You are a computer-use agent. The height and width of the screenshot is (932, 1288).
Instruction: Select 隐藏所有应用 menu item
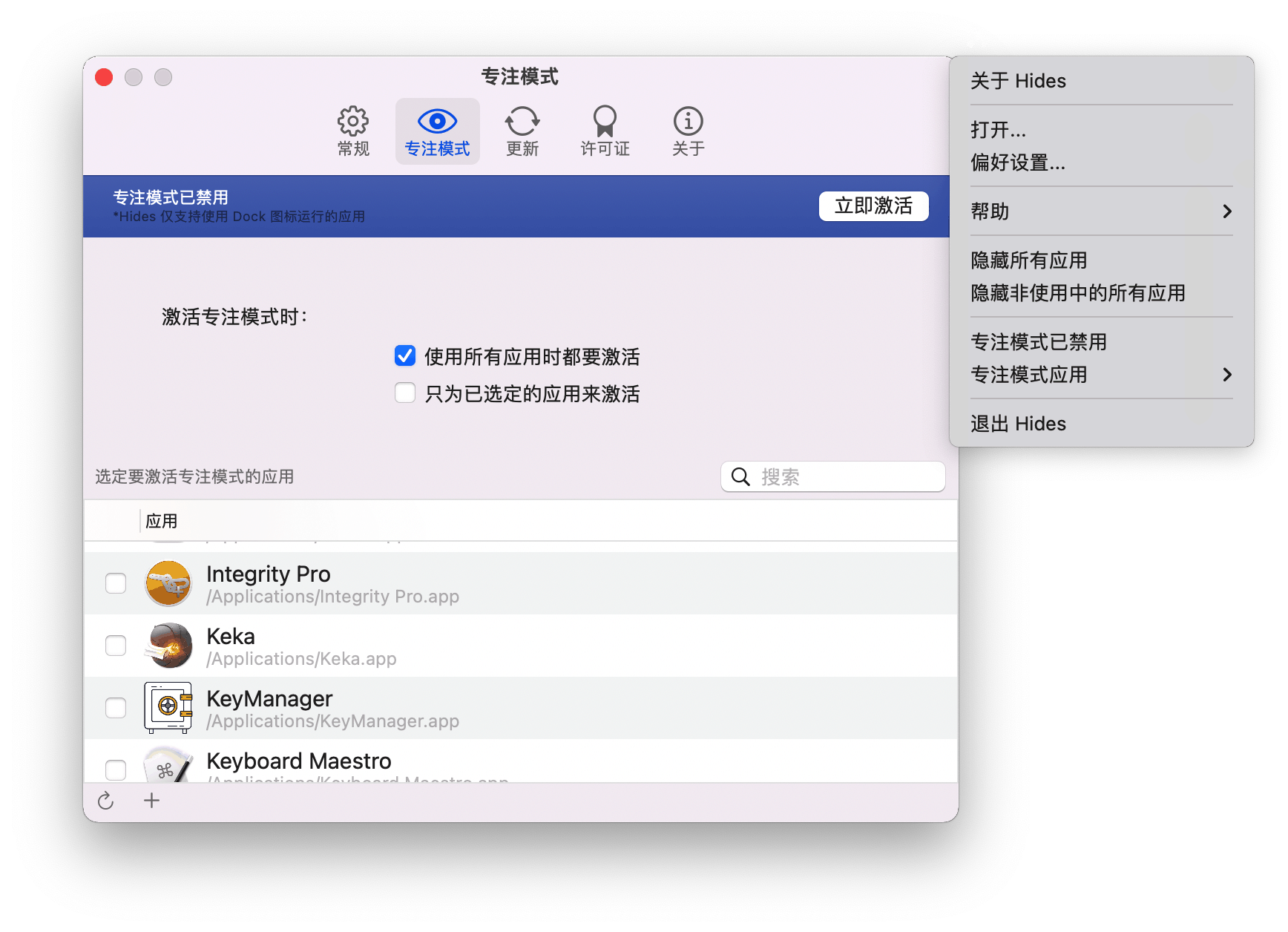pyautogui.click(x=1102, y=260)
